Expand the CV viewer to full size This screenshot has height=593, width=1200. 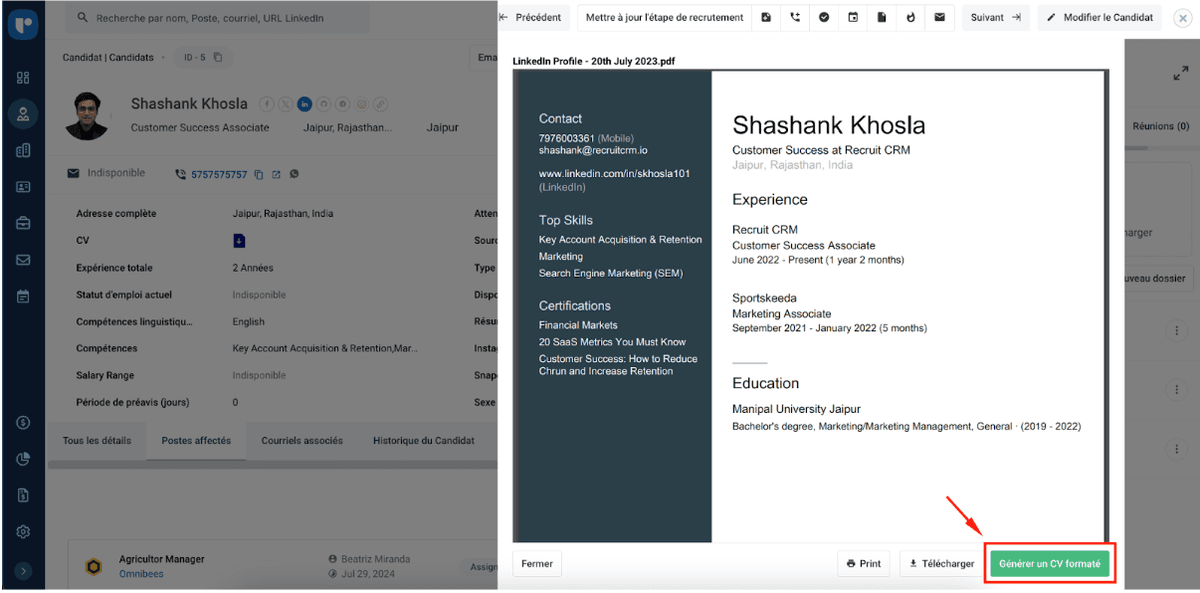1179,74
